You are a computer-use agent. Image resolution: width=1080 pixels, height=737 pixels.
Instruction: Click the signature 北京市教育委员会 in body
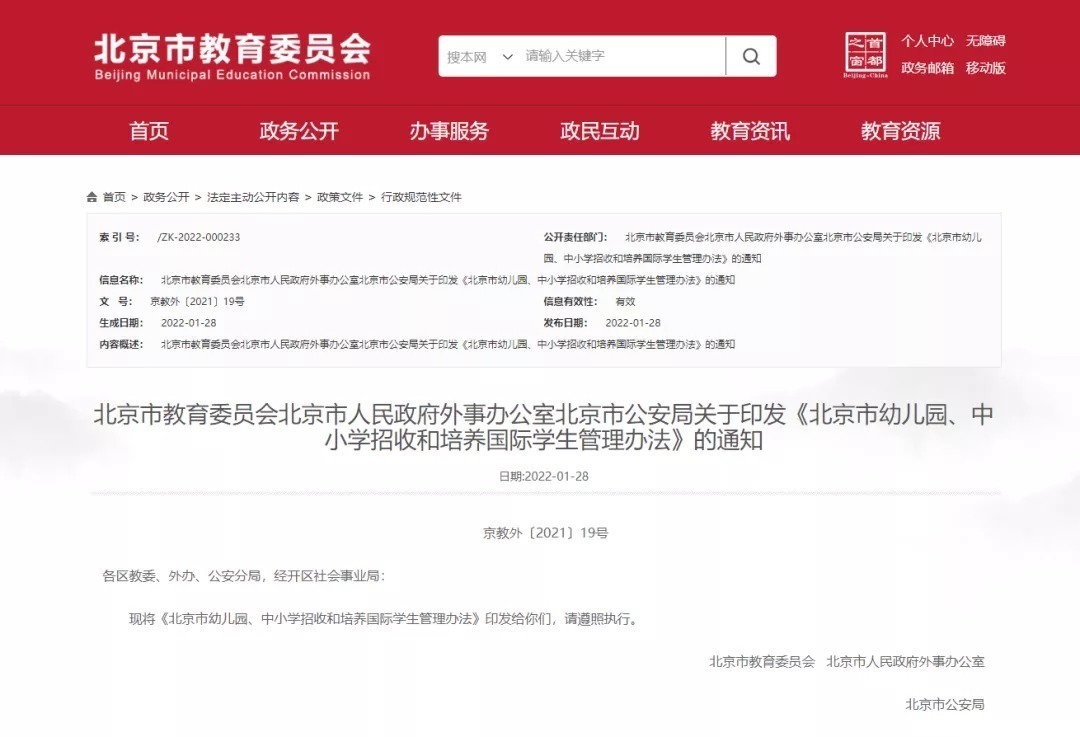(762, 661)
